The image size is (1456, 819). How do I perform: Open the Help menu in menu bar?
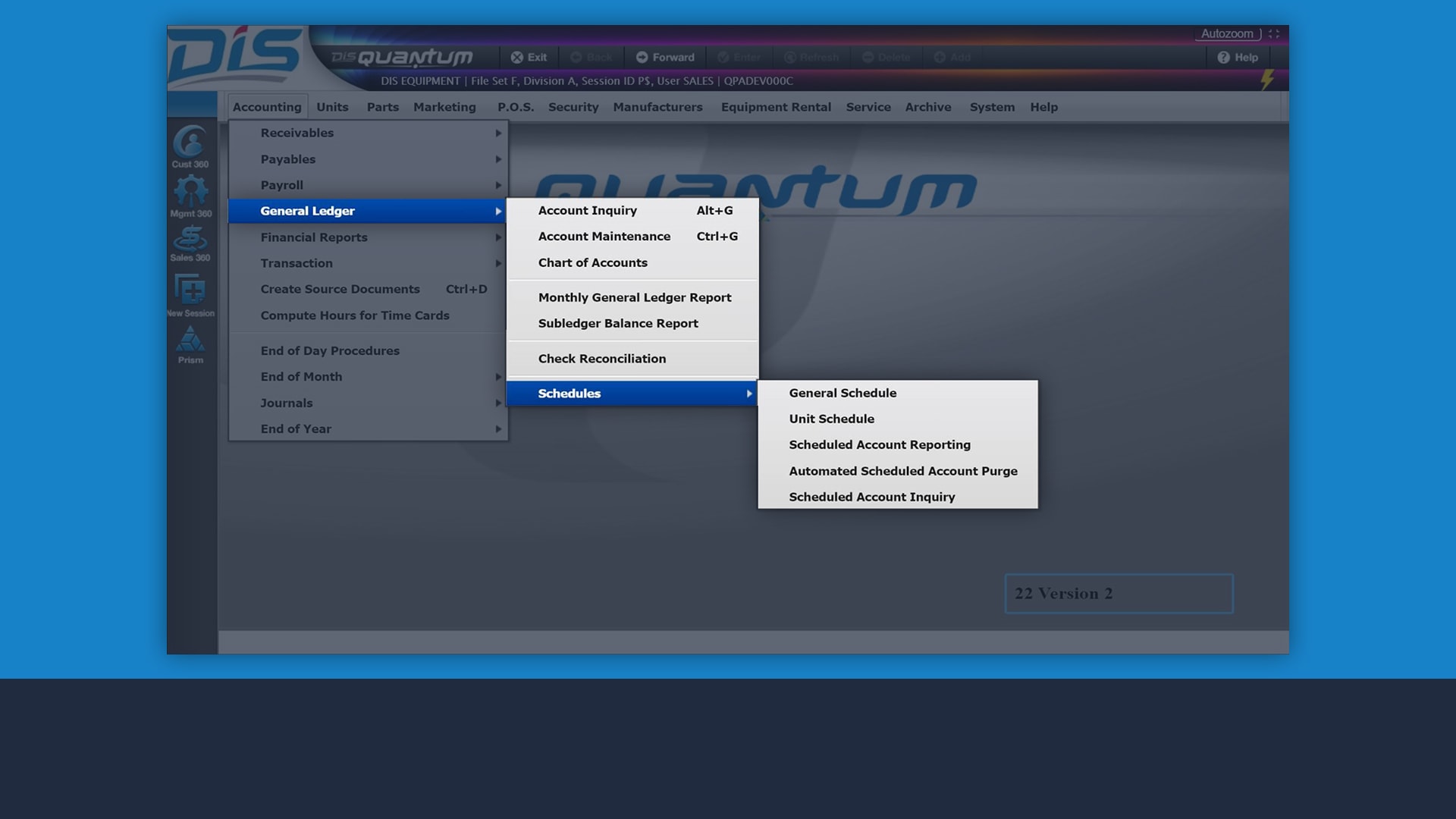click(1043, 107)
